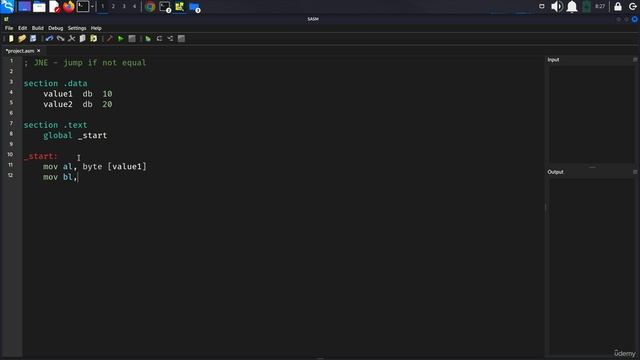The width and height of the screenshot is (640, 360).
Task: Step into instruction in debug toolbar
Action: tap(170, 38)
